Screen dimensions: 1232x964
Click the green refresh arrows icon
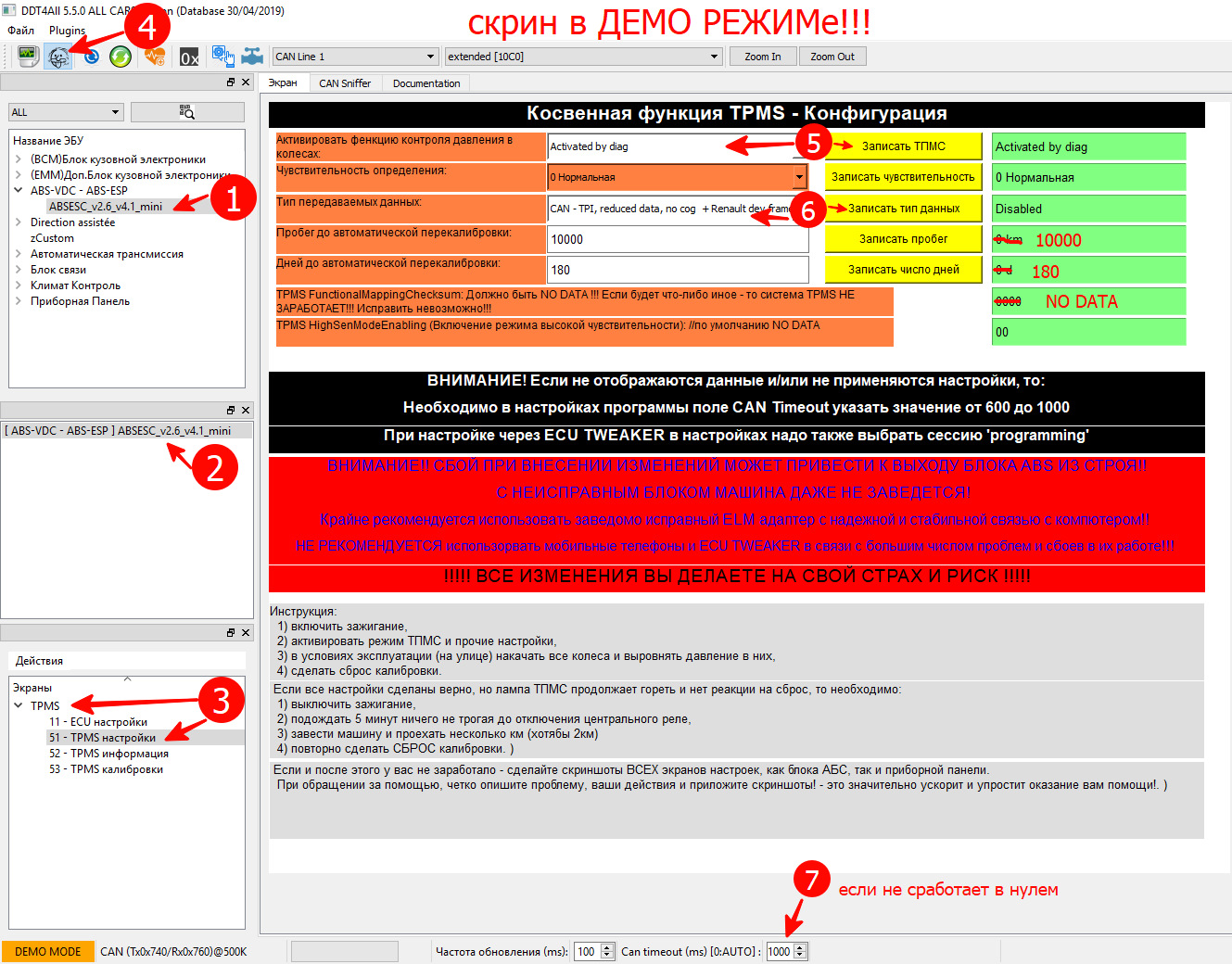(121, 57)
